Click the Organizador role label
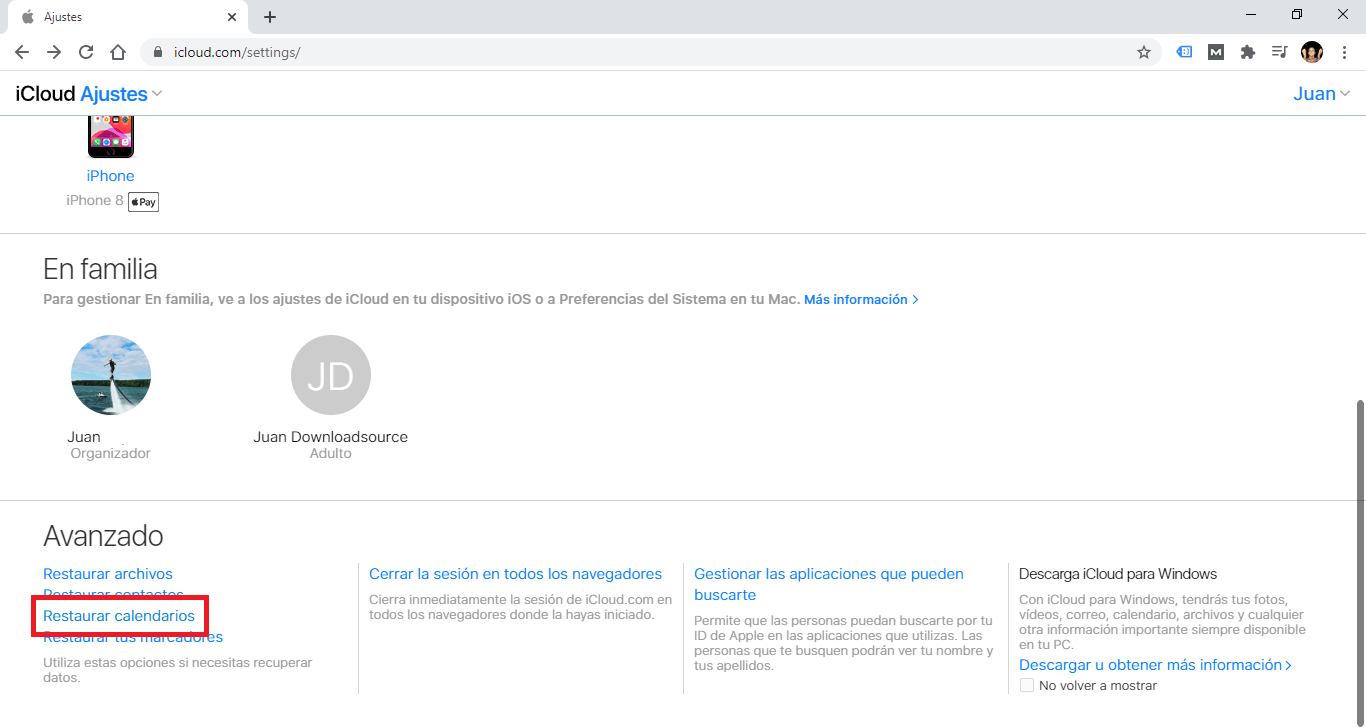The width and height of the screenshot is (1366, 728). tap(110, 453)
